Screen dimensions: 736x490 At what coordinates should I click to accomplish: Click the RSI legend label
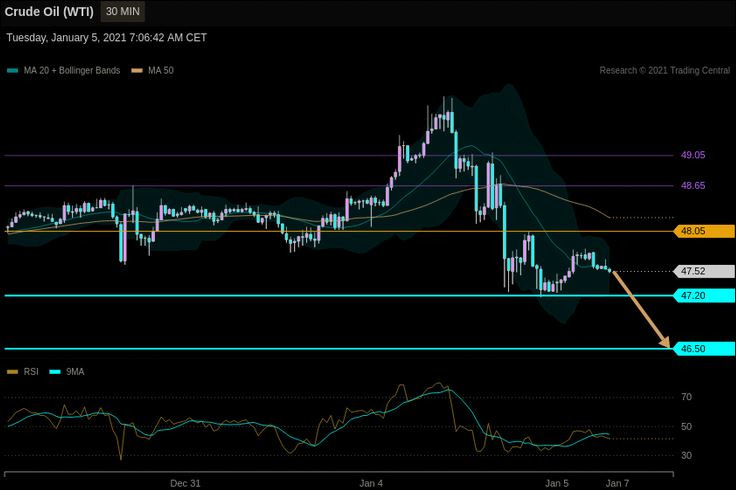tap(31, 372)
